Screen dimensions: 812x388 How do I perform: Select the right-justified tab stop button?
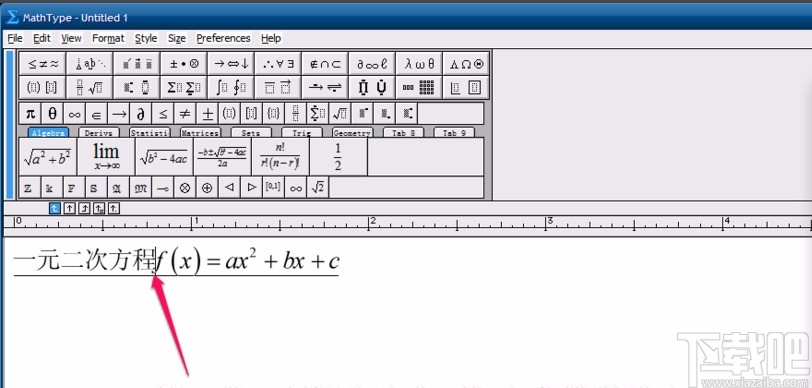pyautogui.click(x=84, y=208)
